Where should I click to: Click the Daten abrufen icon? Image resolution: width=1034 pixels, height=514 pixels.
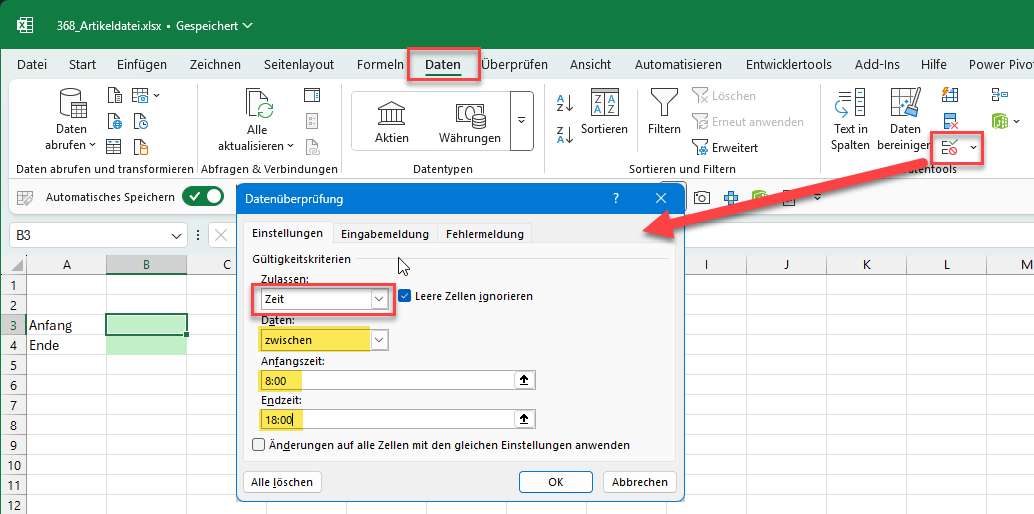coord(72,104)
